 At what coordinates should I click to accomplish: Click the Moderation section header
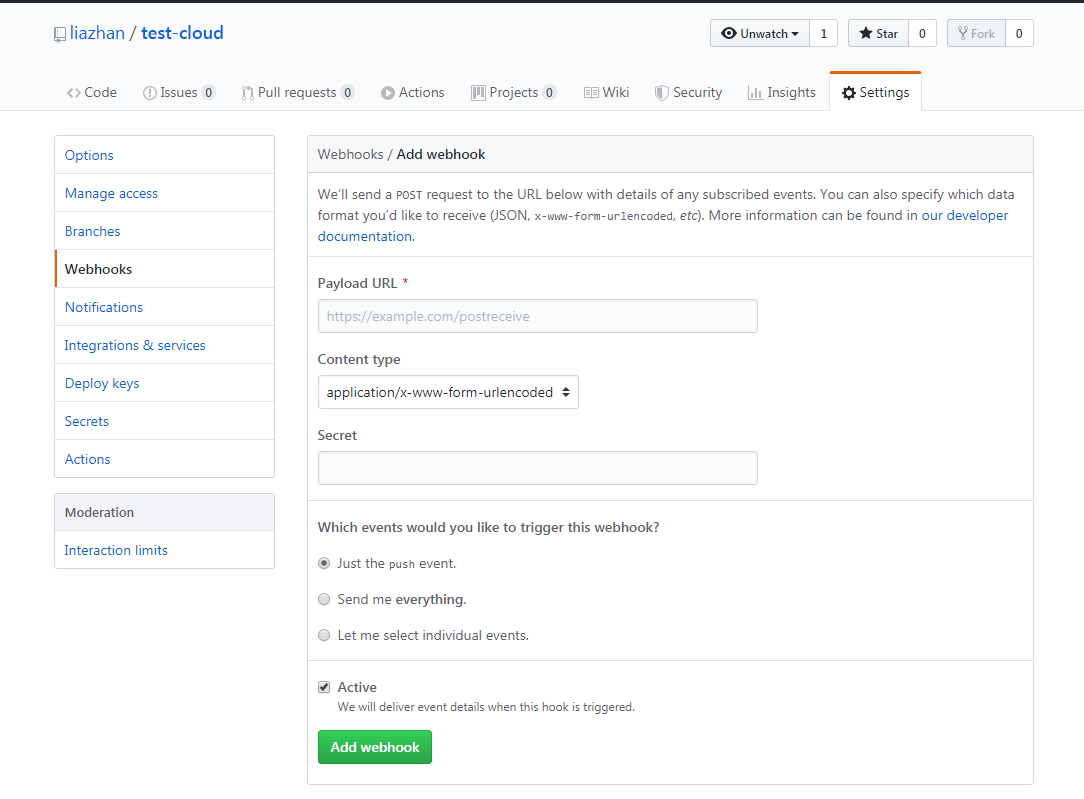point(165,512)
